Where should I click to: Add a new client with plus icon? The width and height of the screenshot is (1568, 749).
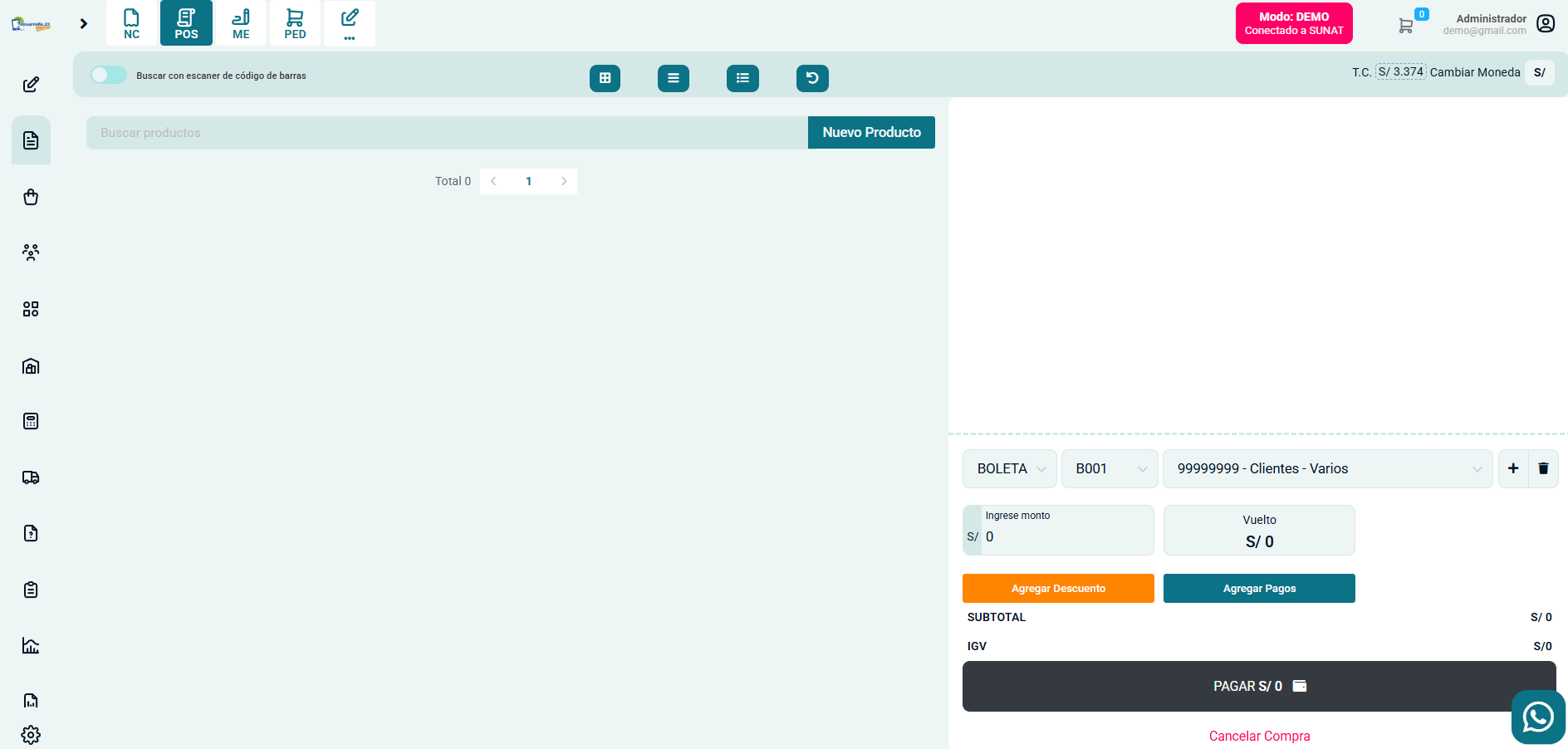point(1512,468)
